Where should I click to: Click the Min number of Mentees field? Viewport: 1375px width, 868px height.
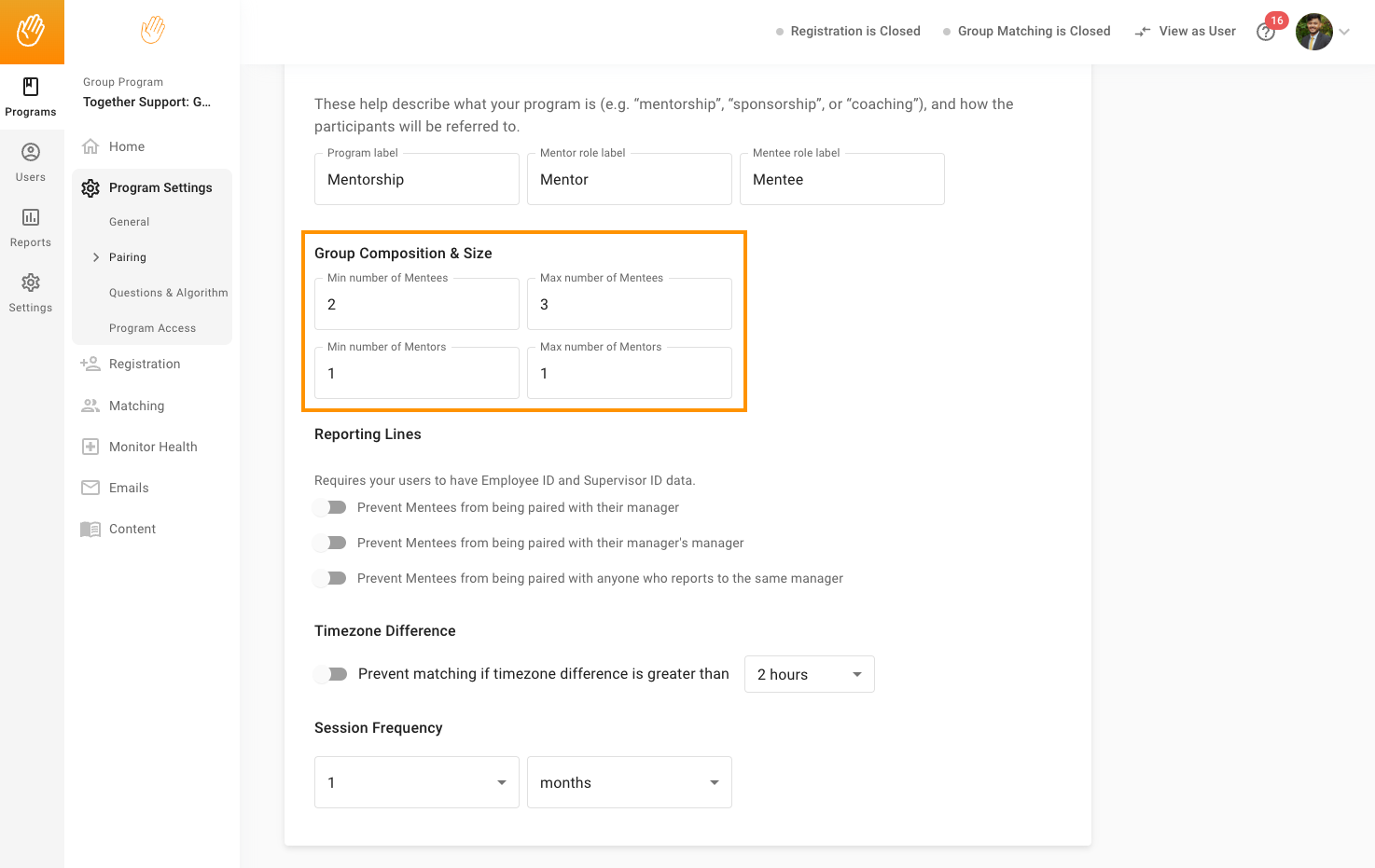[x=417, y=304]
